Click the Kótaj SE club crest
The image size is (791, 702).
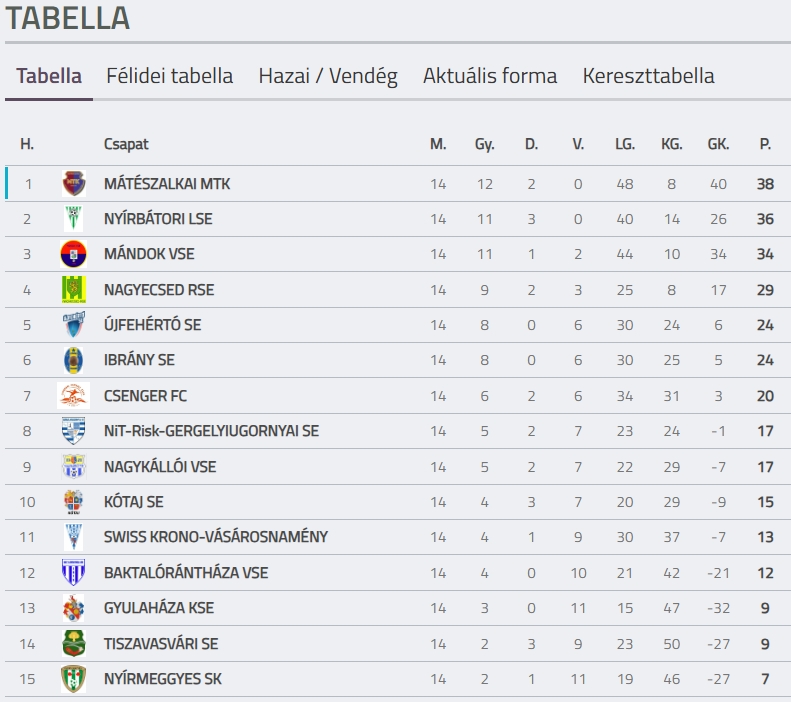click(73, 502)
